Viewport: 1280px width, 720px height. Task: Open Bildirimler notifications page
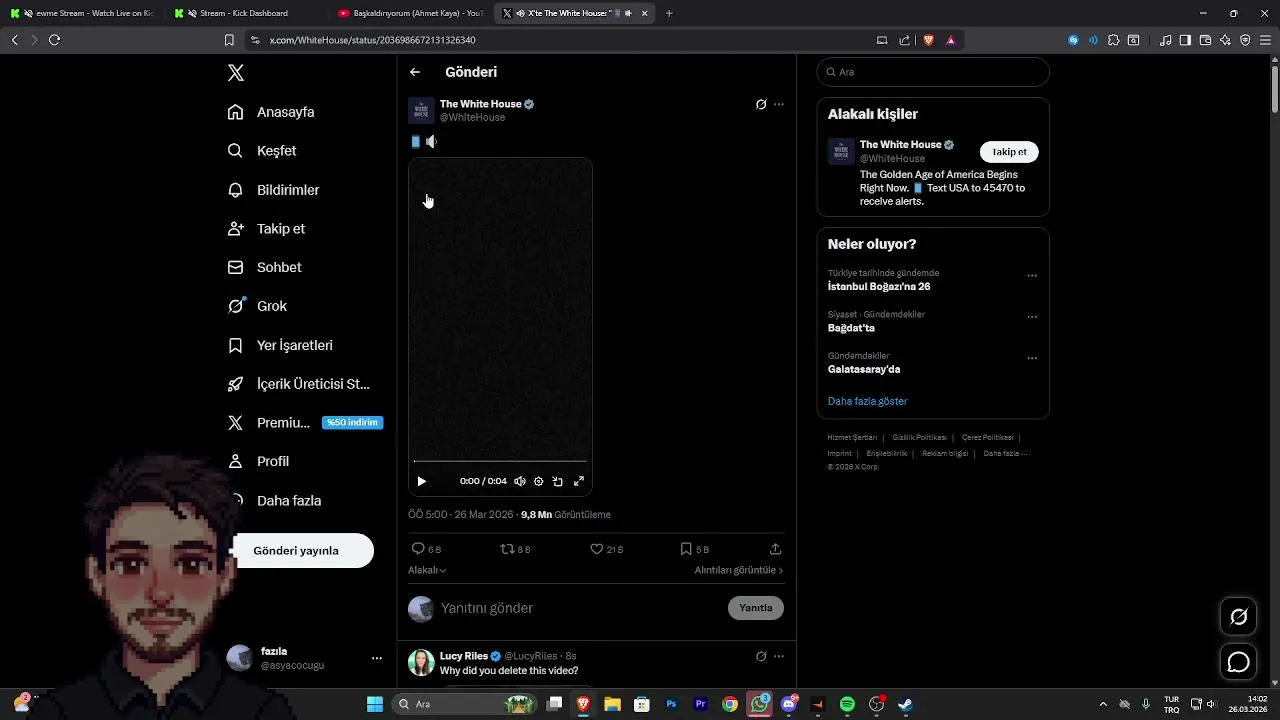click(274, 190)
